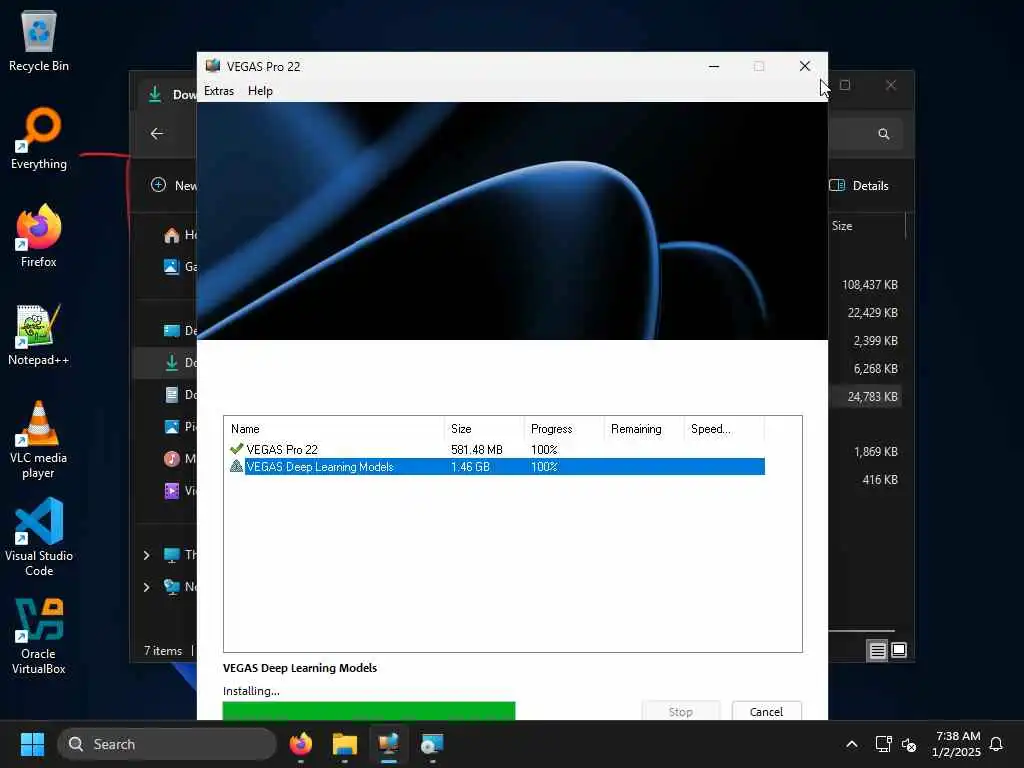Select Documents folder in Explorer sidebar
The image size is (1024, 768).
tap(180, 394)
